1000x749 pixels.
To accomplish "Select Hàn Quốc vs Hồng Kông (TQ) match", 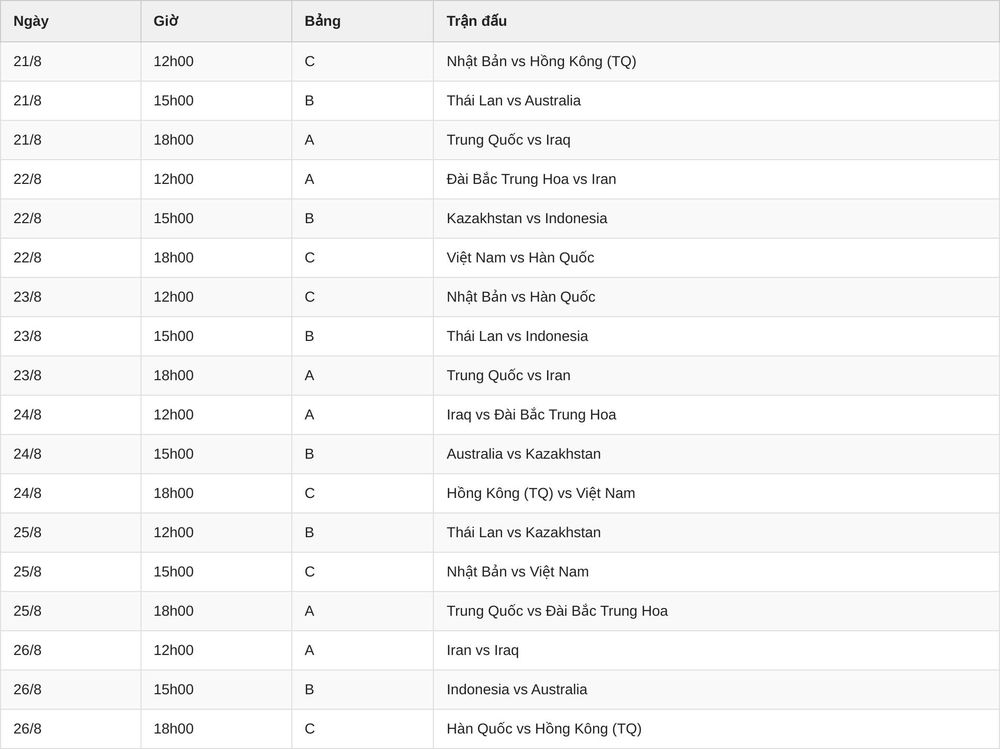I will click(x=544, y=729).
